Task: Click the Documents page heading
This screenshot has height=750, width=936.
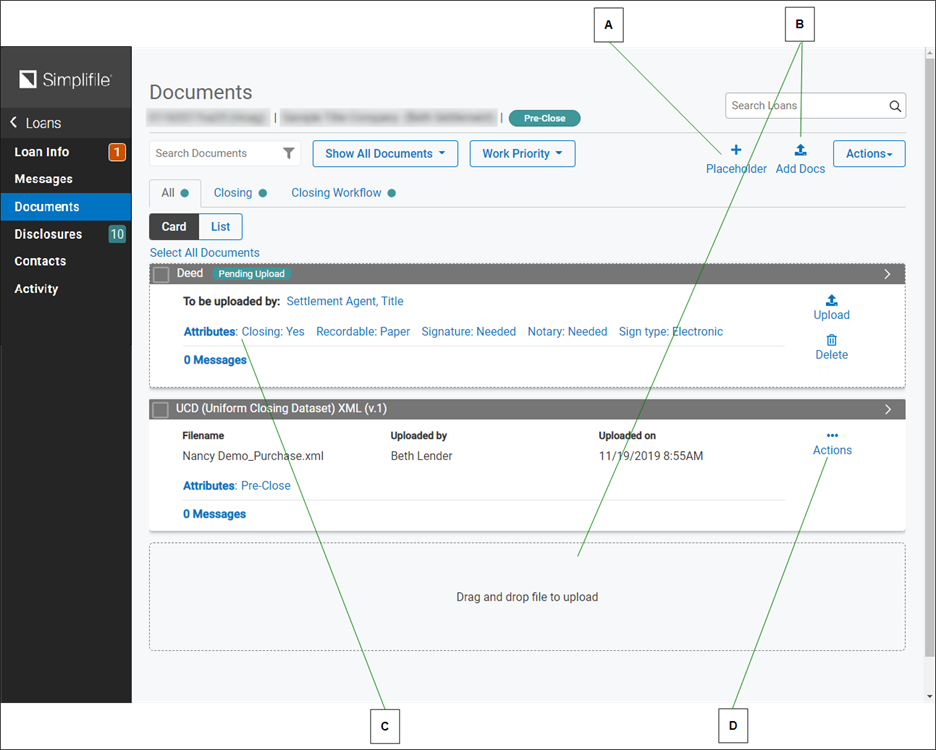Action: [x=201, y=92]
